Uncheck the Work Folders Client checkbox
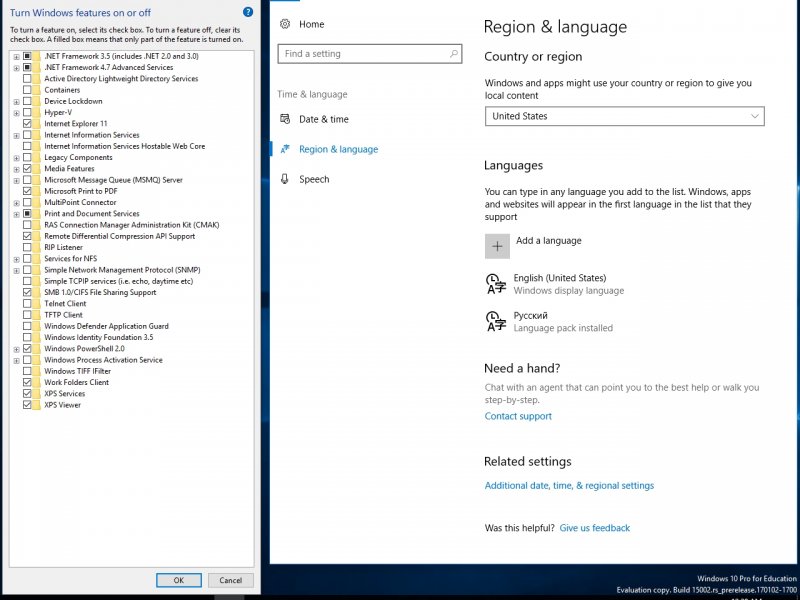 click(x=27, y=382)
